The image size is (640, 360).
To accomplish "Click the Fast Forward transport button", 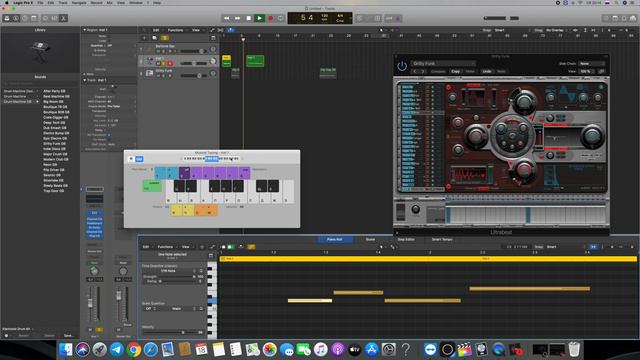I will tap(237, 18).
